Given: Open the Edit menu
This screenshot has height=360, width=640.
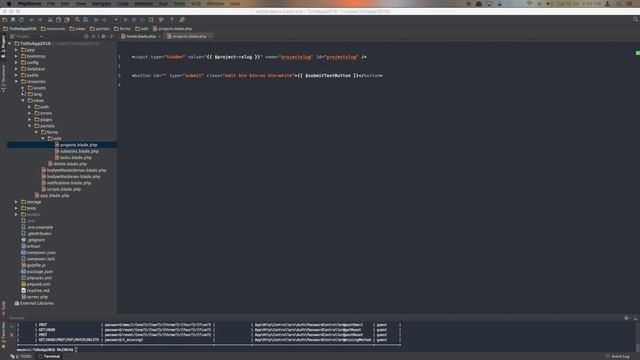Looking at the screenshot, I should click(x=65, y=4).
